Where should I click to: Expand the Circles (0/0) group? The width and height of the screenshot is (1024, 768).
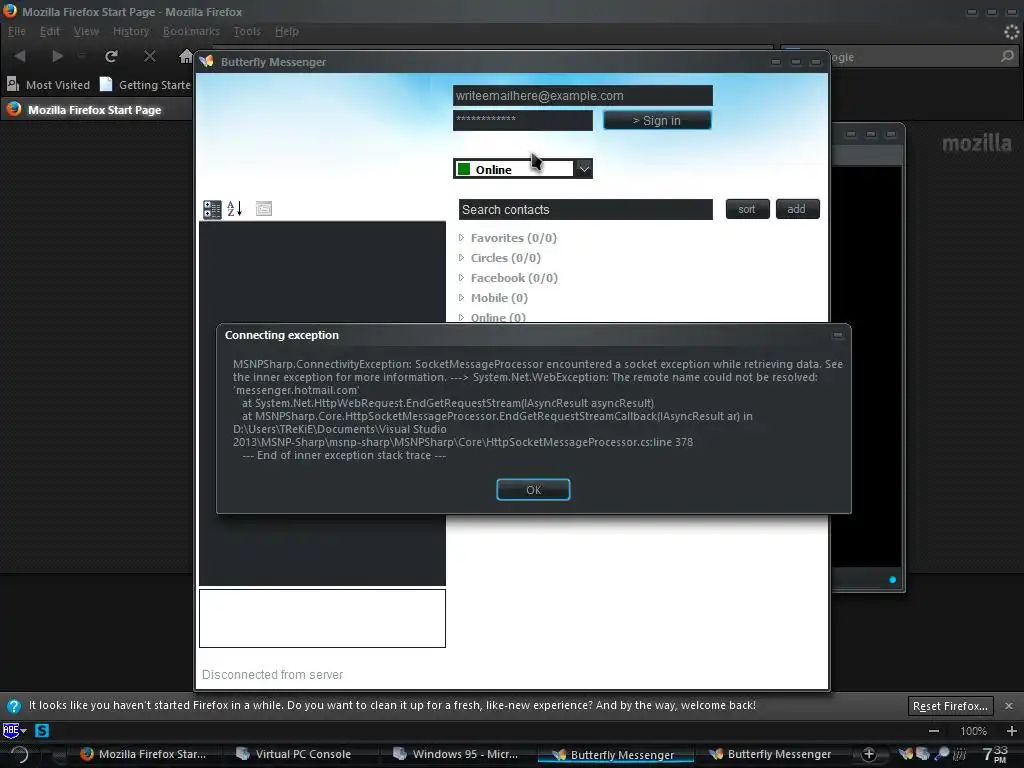tap(462, 258)
